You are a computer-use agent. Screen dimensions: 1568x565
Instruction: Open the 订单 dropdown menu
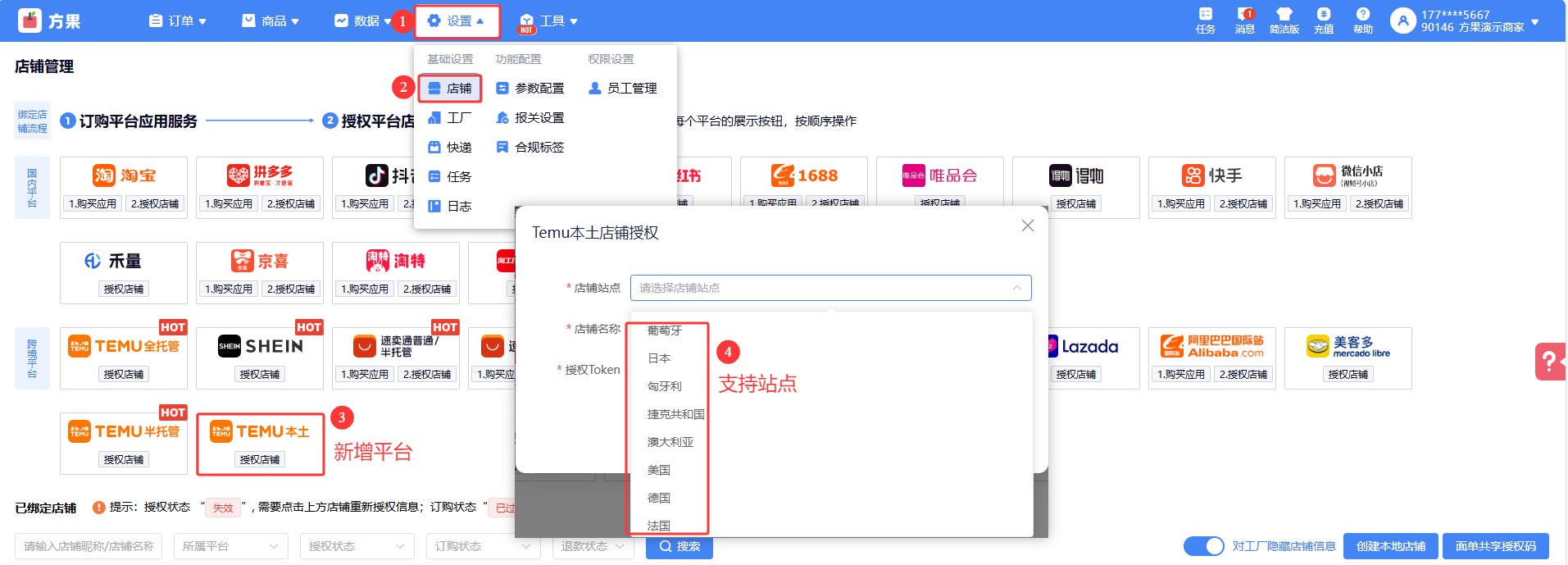point(177,21)
